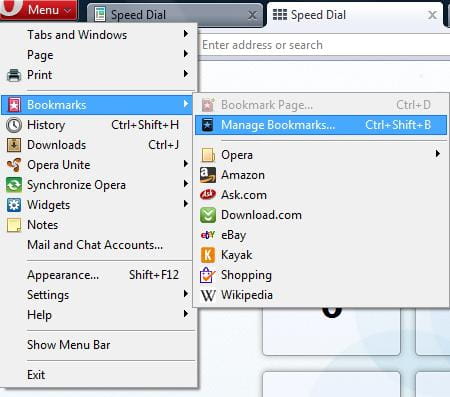Open the Ask.com bookmark

click(x=321, y=195)
